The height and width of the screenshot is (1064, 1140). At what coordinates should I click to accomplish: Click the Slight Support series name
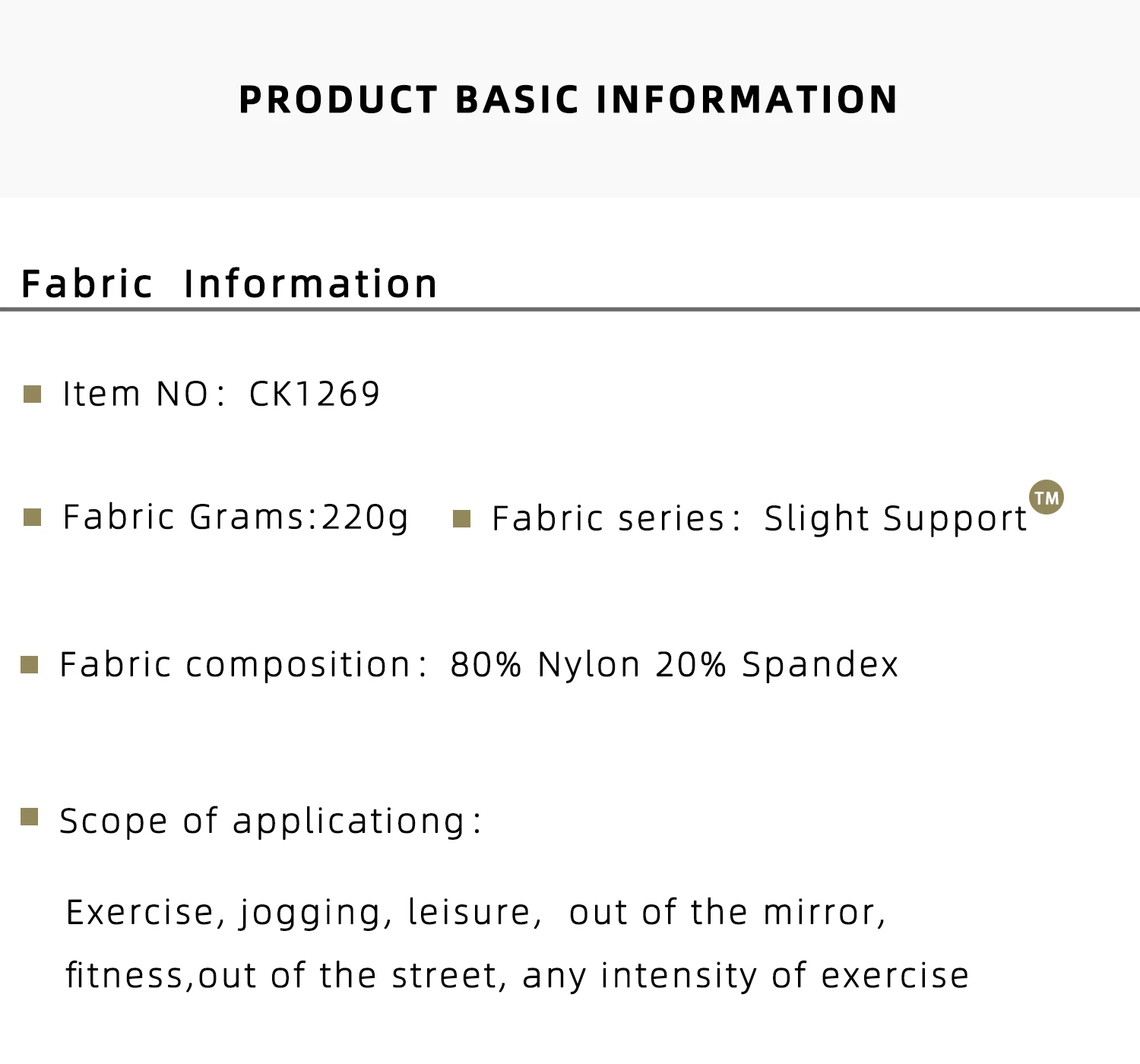[x=895, y=519]
